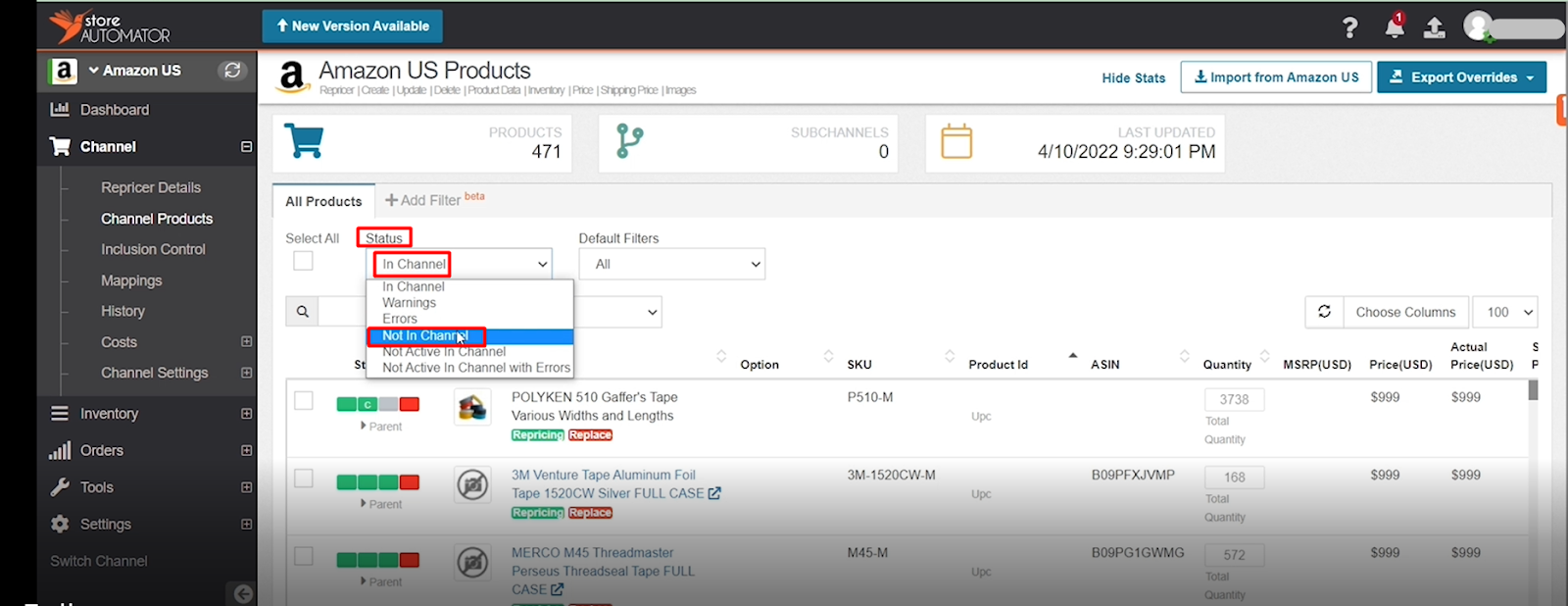1568x606 pixels.
Task: Open the Default Filters dropdown
Action: (672, 264)
